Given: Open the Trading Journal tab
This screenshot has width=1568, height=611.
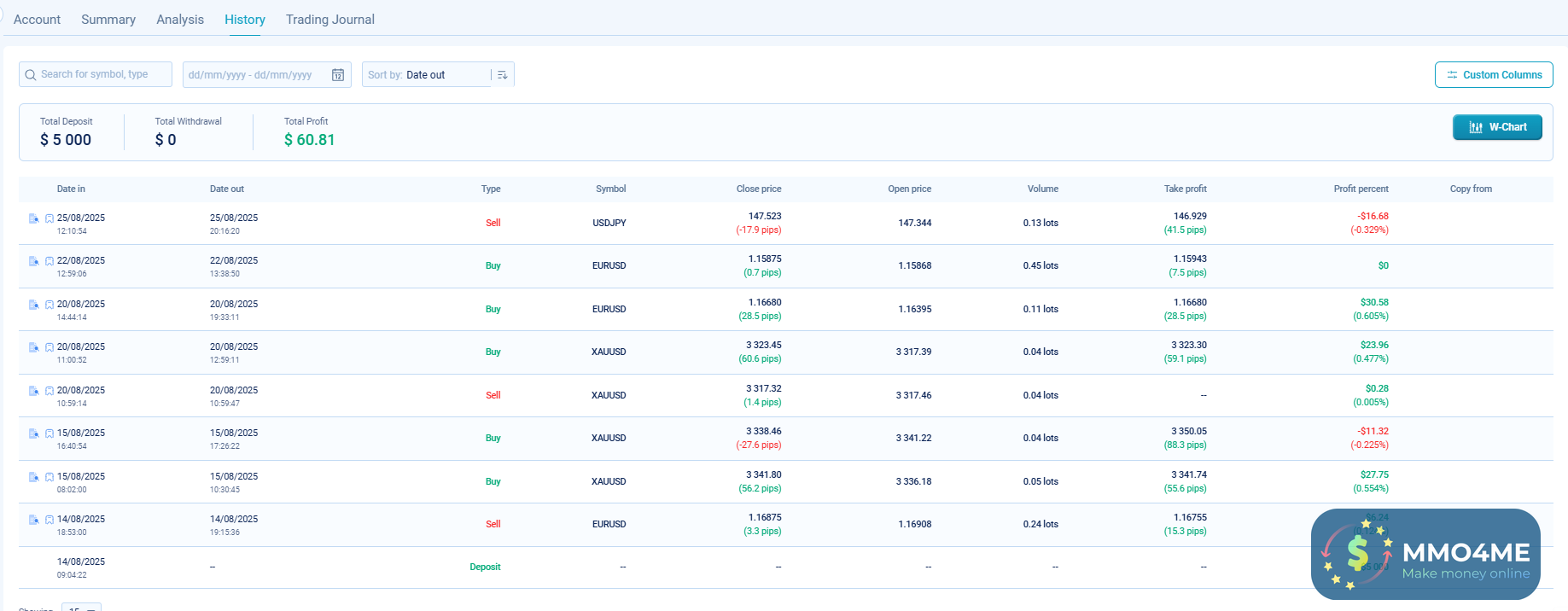Looking at the screenshot, I should (x=329, y=20).
